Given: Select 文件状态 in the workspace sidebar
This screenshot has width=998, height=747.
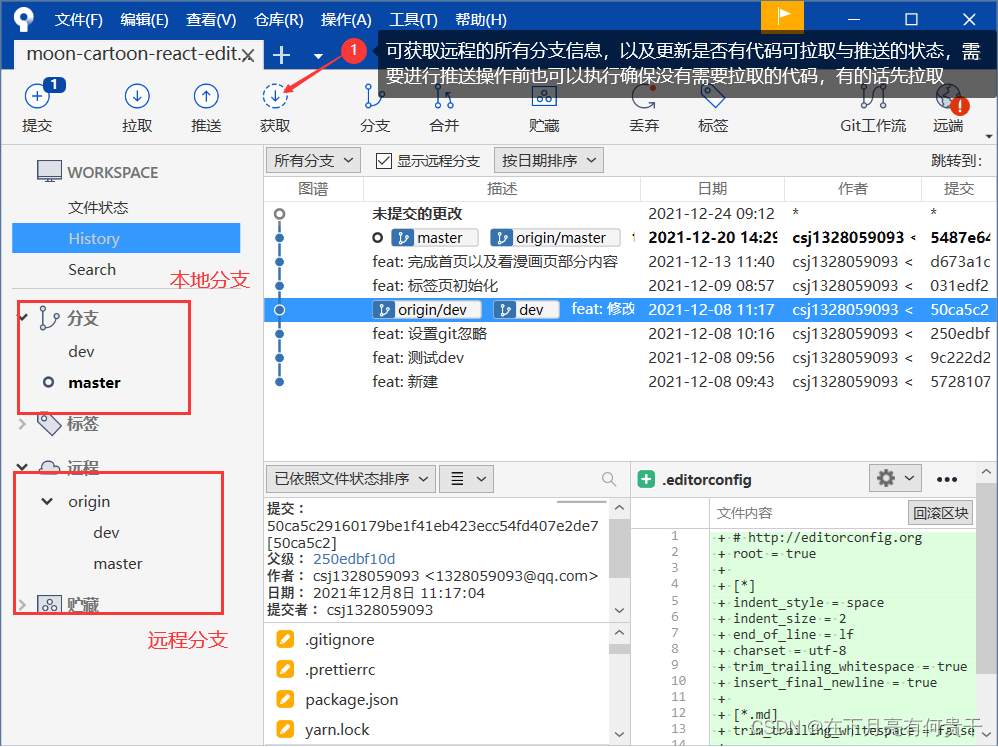Looking at the screenshot, I should pos(98,207).
